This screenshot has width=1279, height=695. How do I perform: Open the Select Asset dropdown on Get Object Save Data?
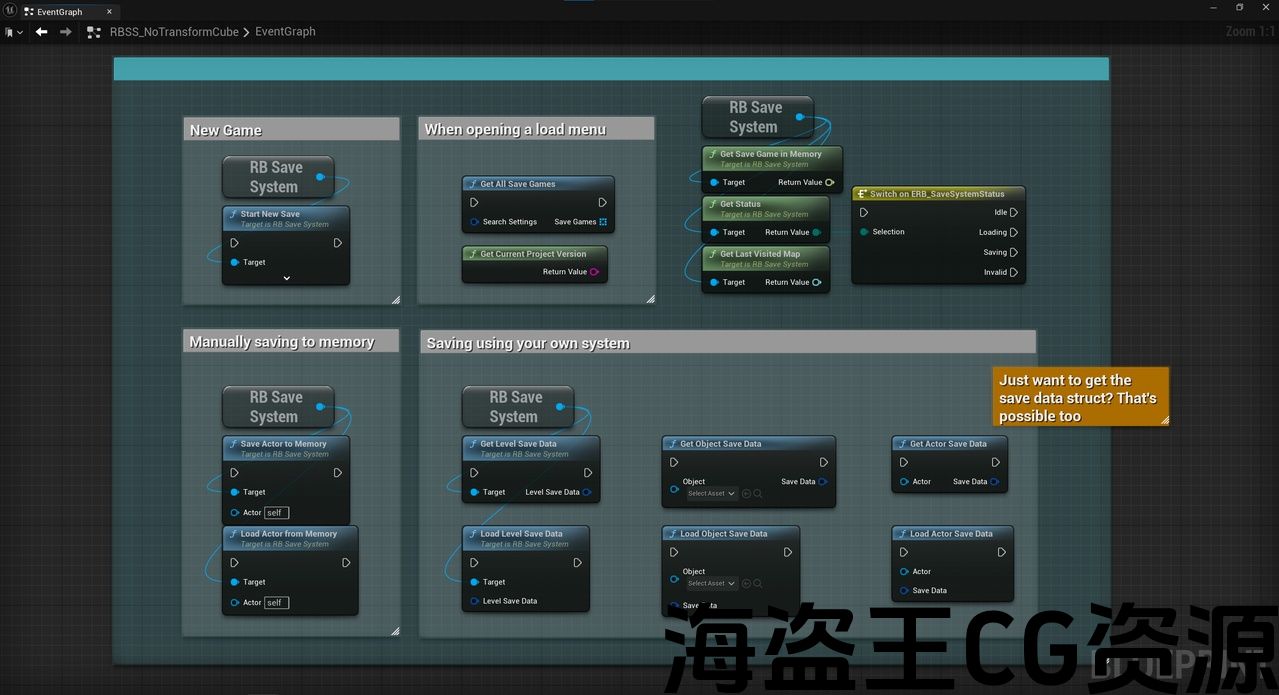[711, 493]
